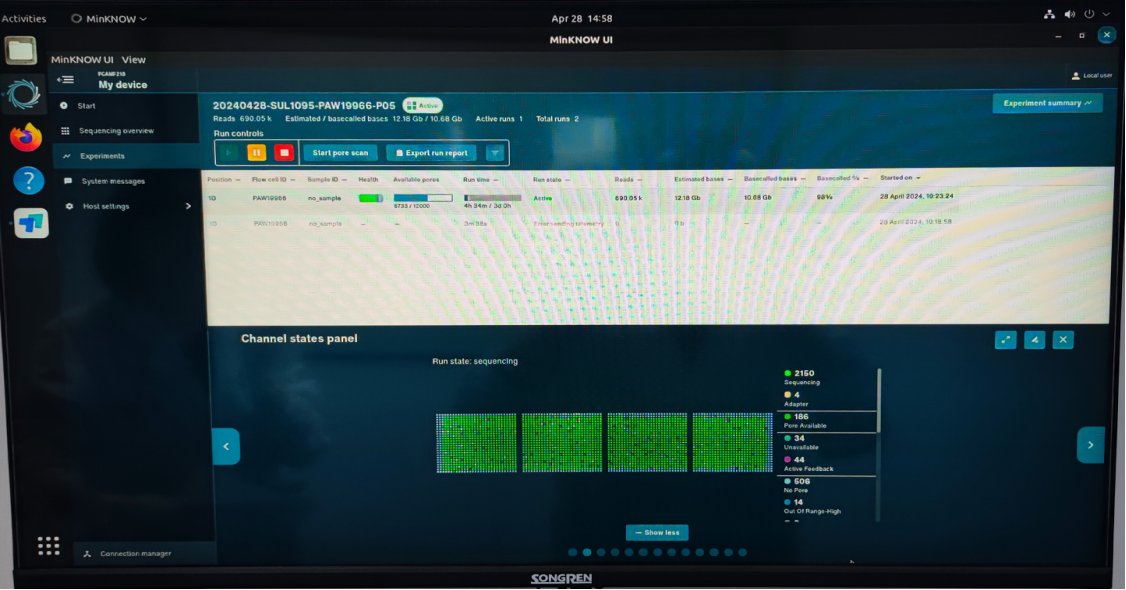Screen dimensions: 1126x590
Task: Start a pore scan
Action: pos(340,152)
